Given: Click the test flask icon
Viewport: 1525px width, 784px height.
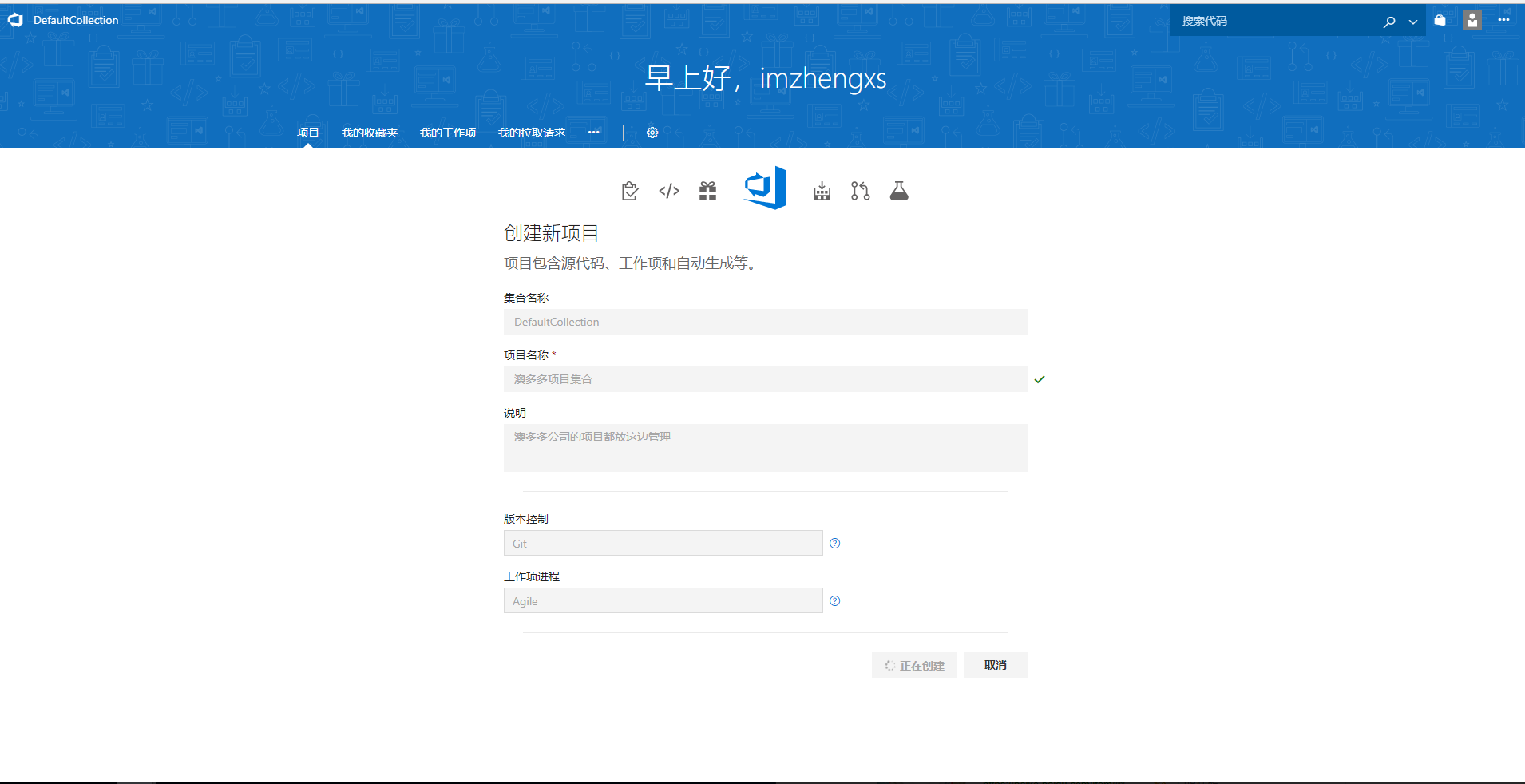Looking at the screenshot, I should (899, 191).
